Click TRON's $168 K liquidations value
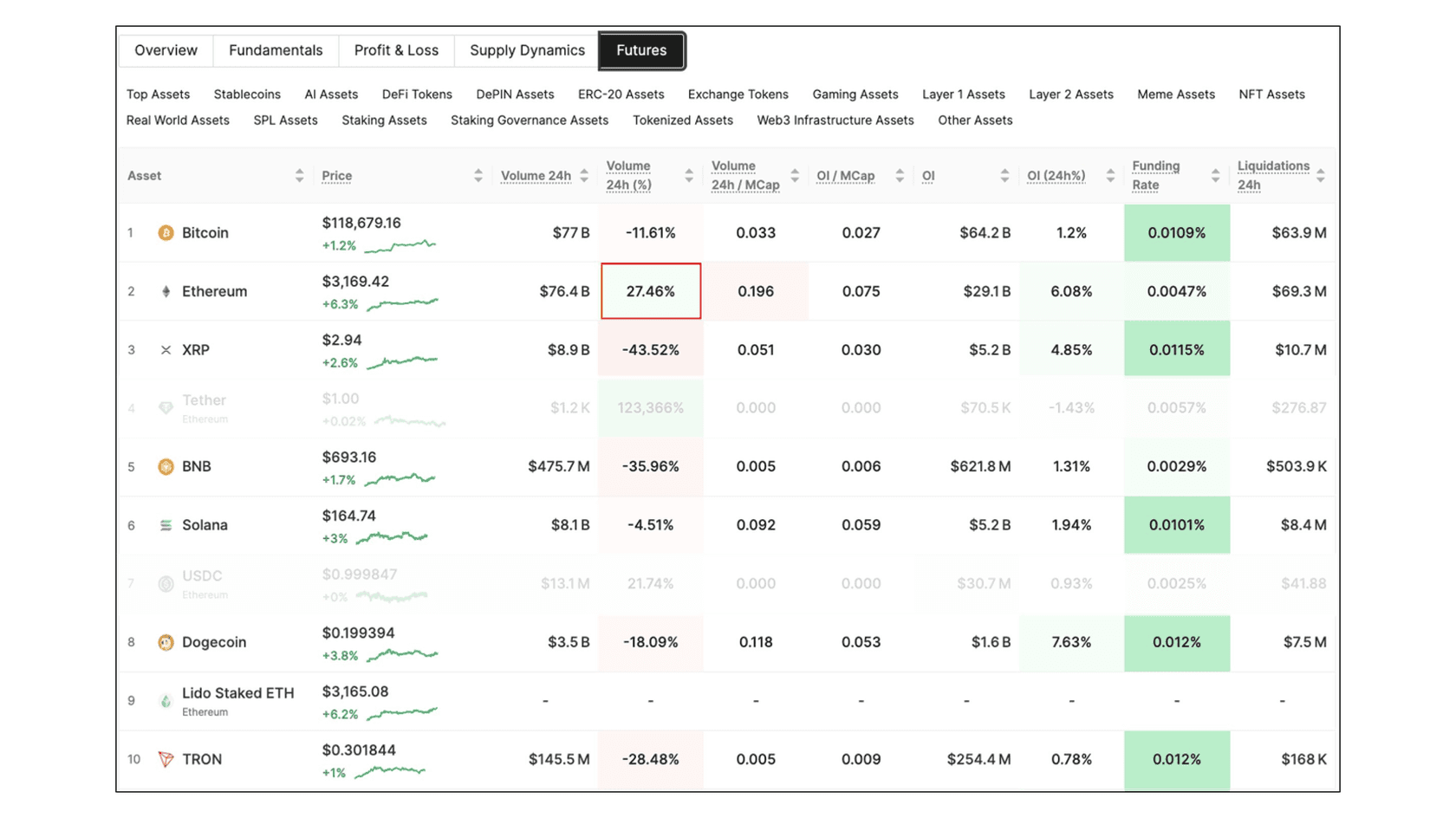Image resolution: width=1456 pixels, height=818 pixels. click(1303, 759)
